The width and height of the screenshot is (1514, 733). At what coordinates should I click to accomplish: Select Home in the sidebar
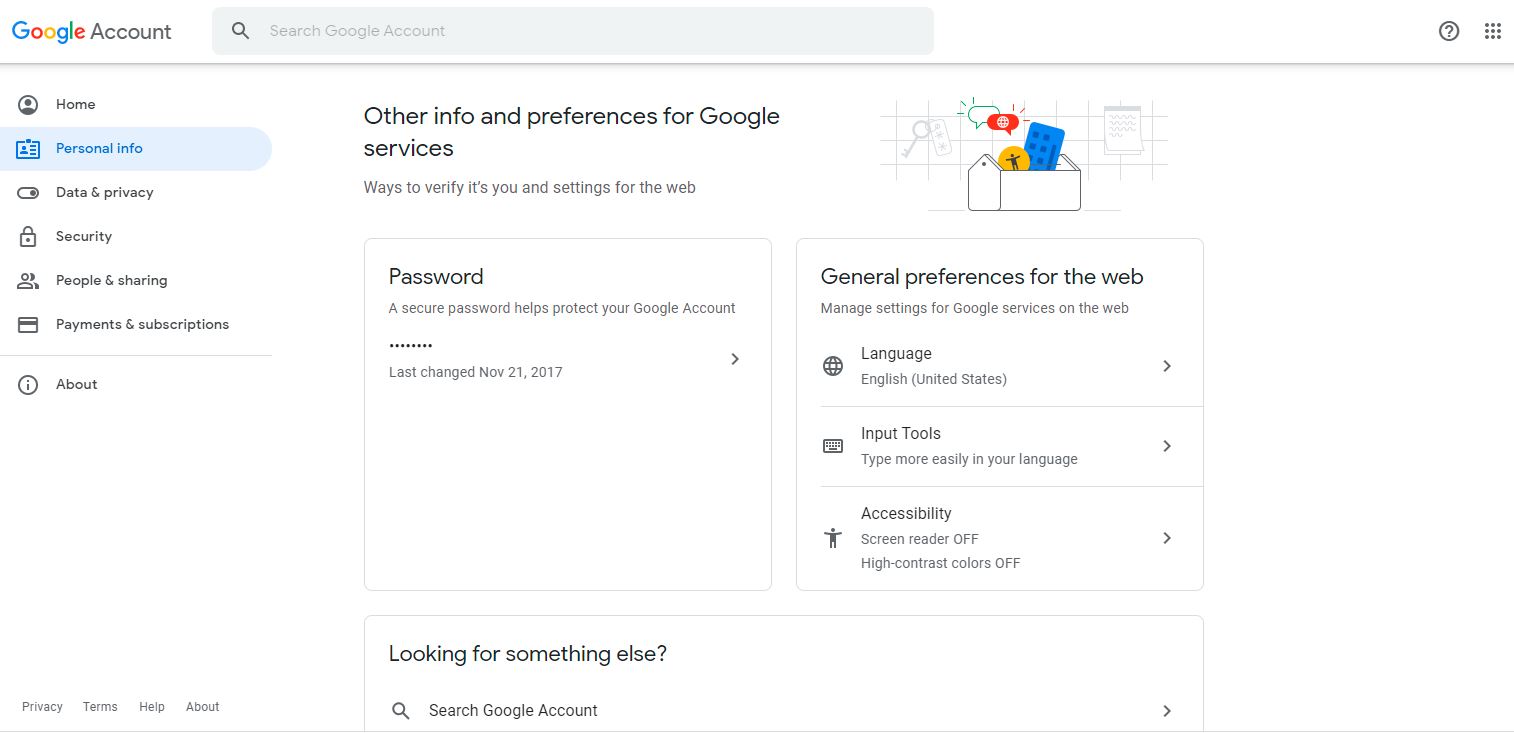pos(75,104)
